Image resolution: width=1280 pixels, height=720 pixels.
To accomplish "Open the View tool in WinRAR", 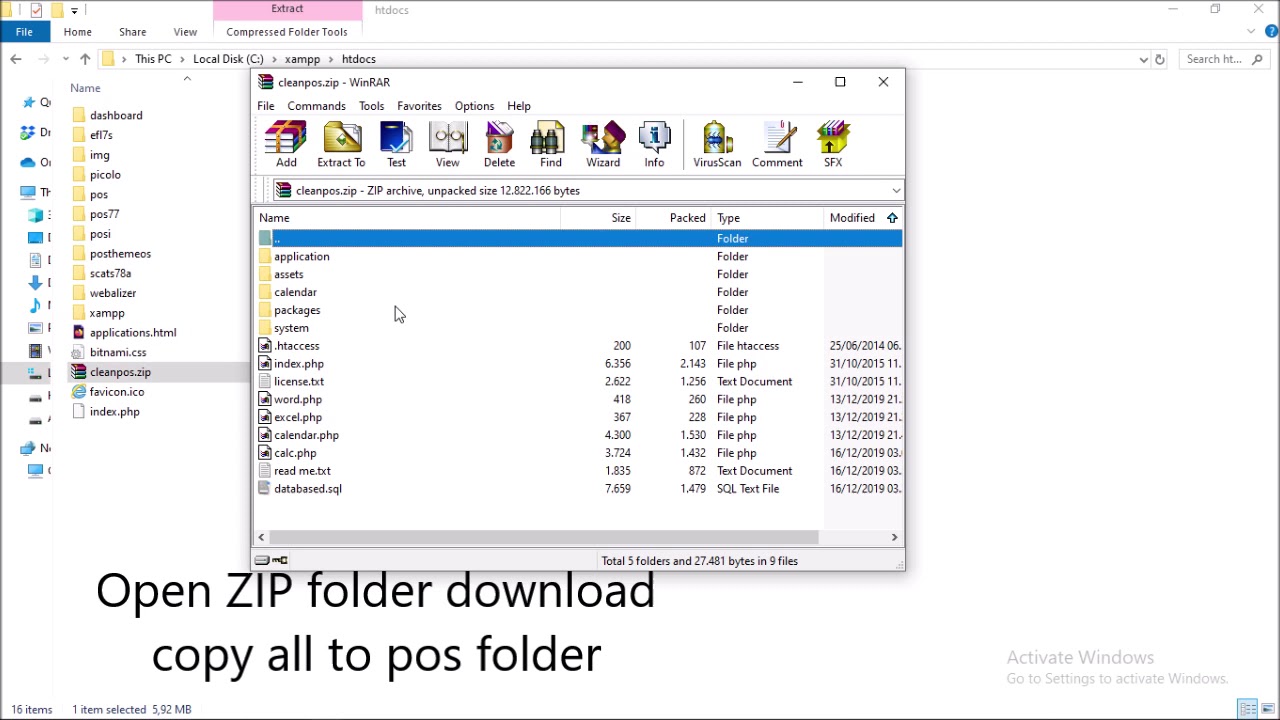I will coord(447,144).
